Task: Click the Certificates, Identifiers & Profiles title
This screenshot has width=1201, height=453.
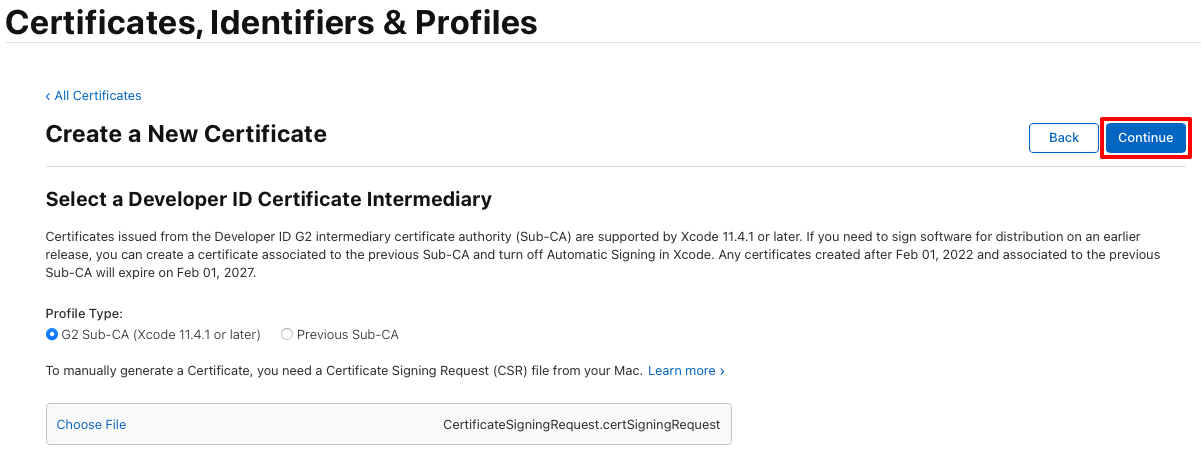Action: (272, 21)
